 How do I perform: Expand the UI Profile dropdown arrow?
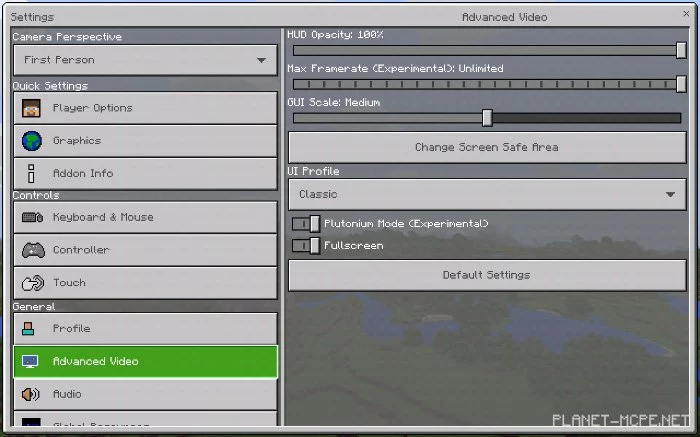point(669,194)
